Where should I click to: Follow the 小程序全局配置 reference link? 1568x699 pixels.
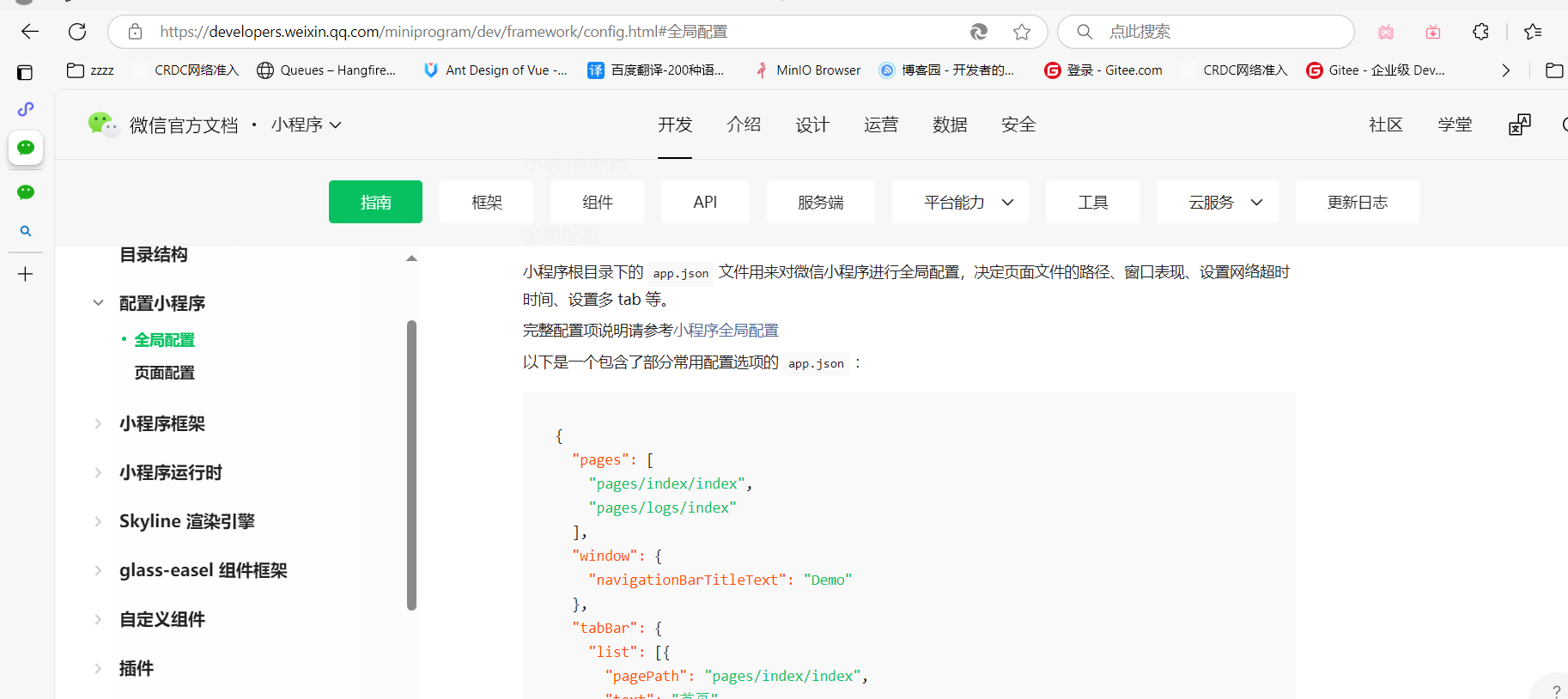(726, 330)
